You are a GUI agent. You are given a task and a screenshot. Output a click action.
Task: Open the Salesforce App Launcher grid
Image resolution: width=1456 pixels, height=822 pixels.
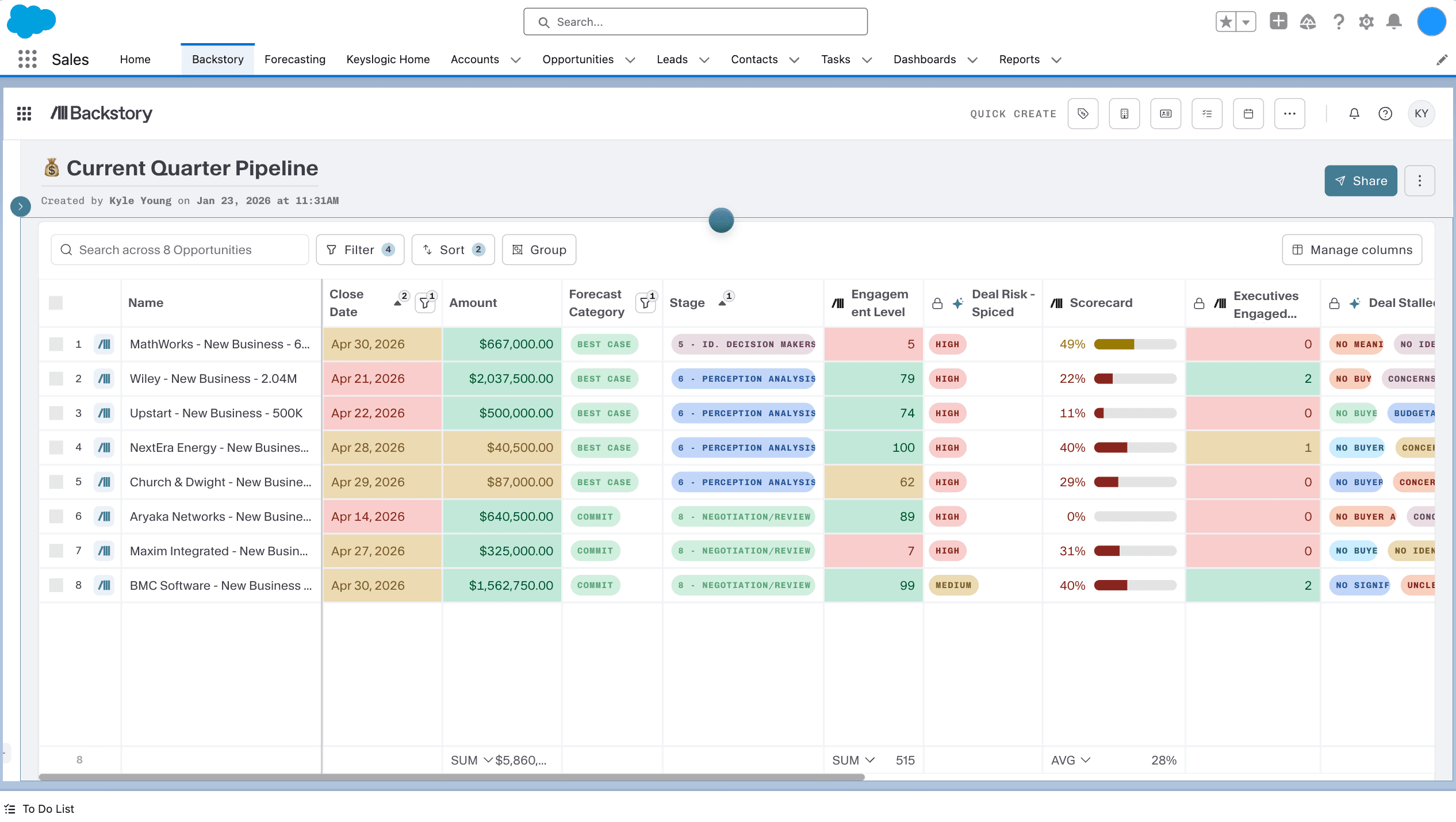pos(27,59)
